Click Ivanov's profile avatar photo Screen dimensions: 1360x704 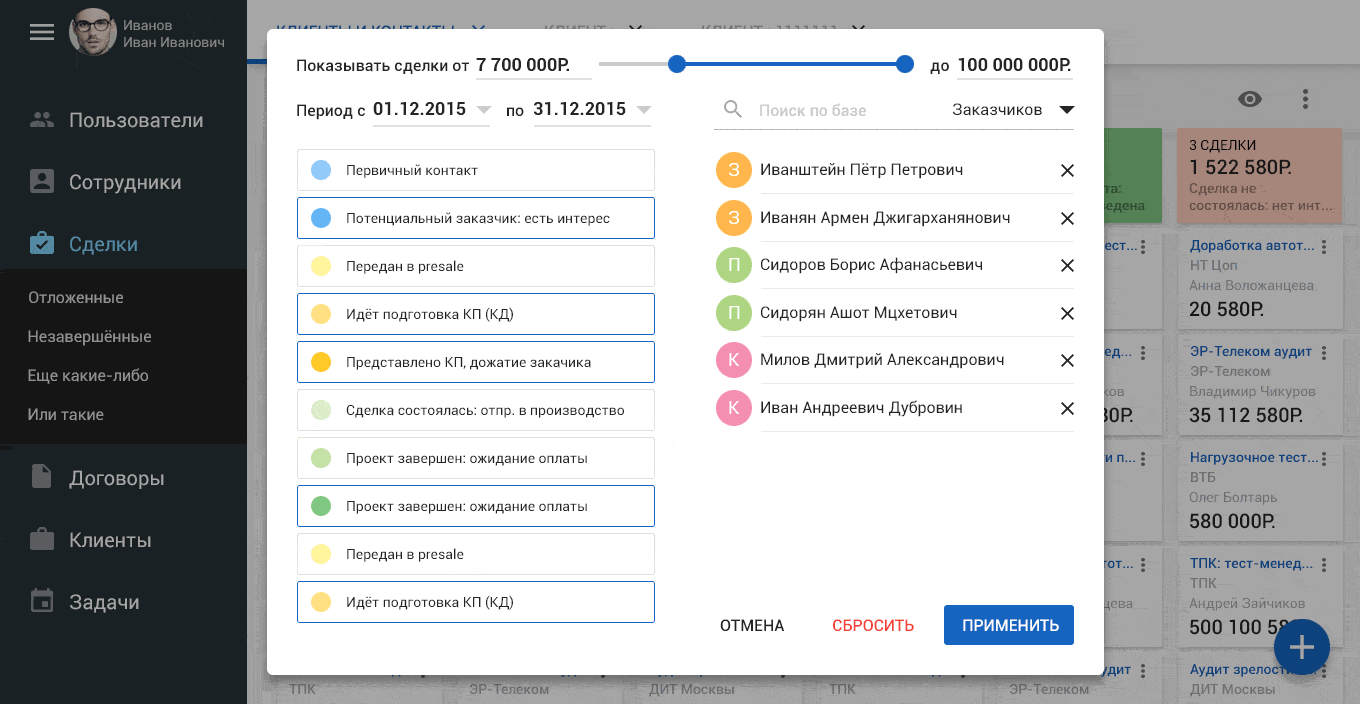point(93,32)
